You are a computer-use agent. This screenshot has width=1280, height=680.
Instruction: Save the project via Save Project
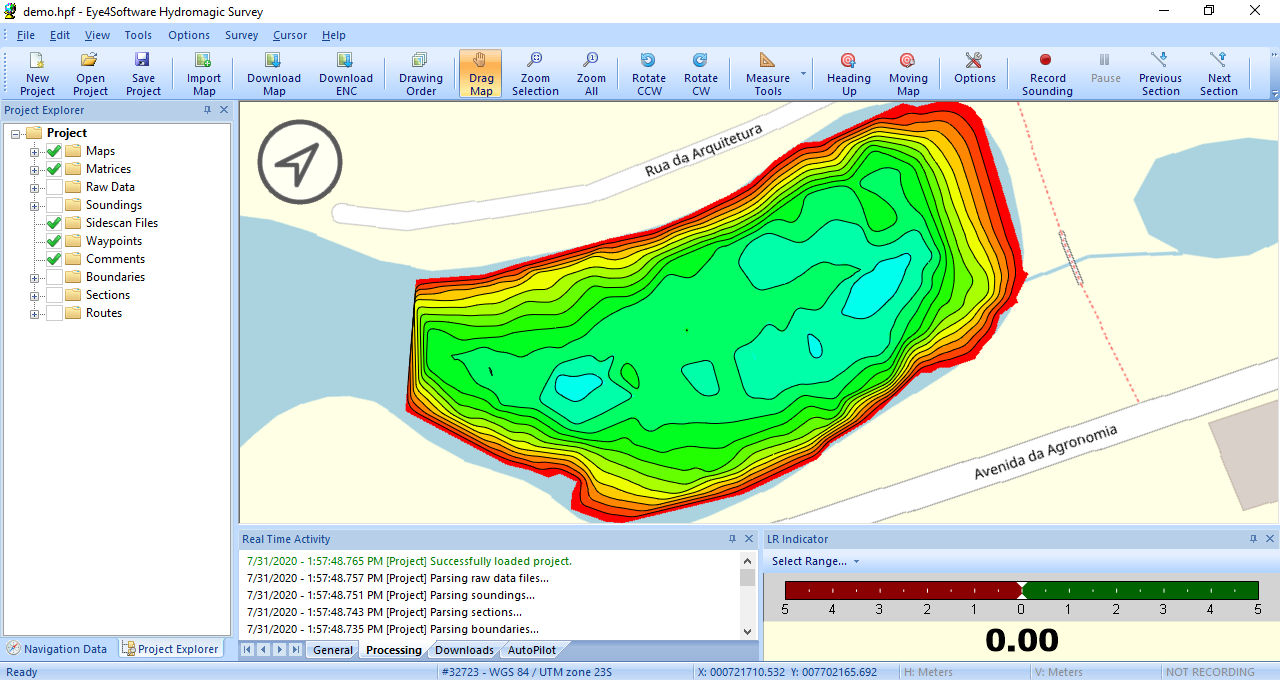[x=143, y=74]
